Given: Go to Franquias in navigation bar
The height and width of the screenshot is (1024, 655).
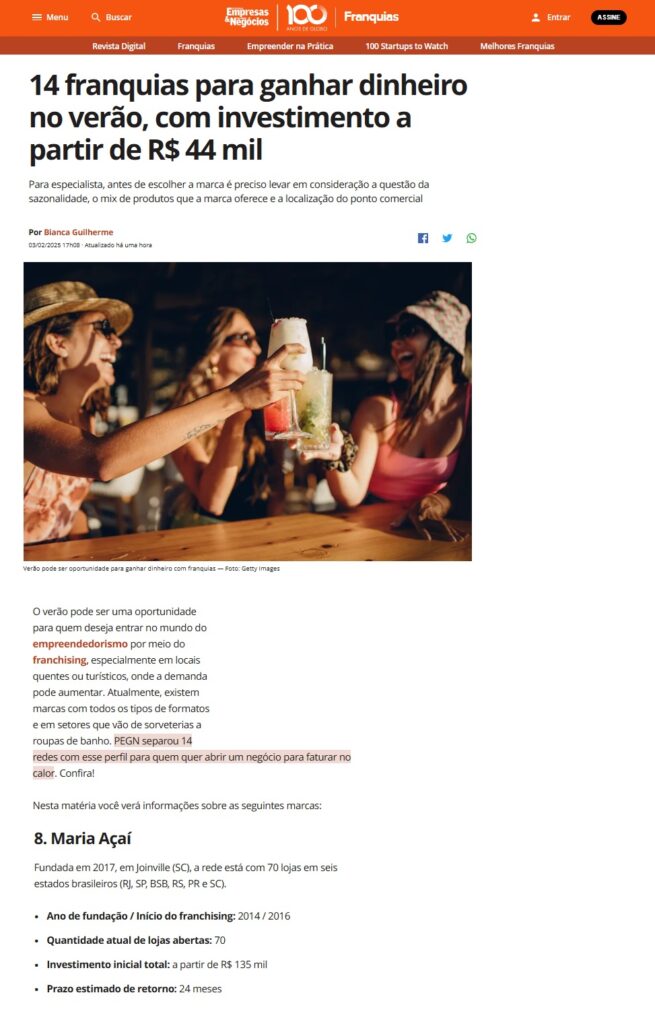Looking at the screenshot, I should (196, 46).
